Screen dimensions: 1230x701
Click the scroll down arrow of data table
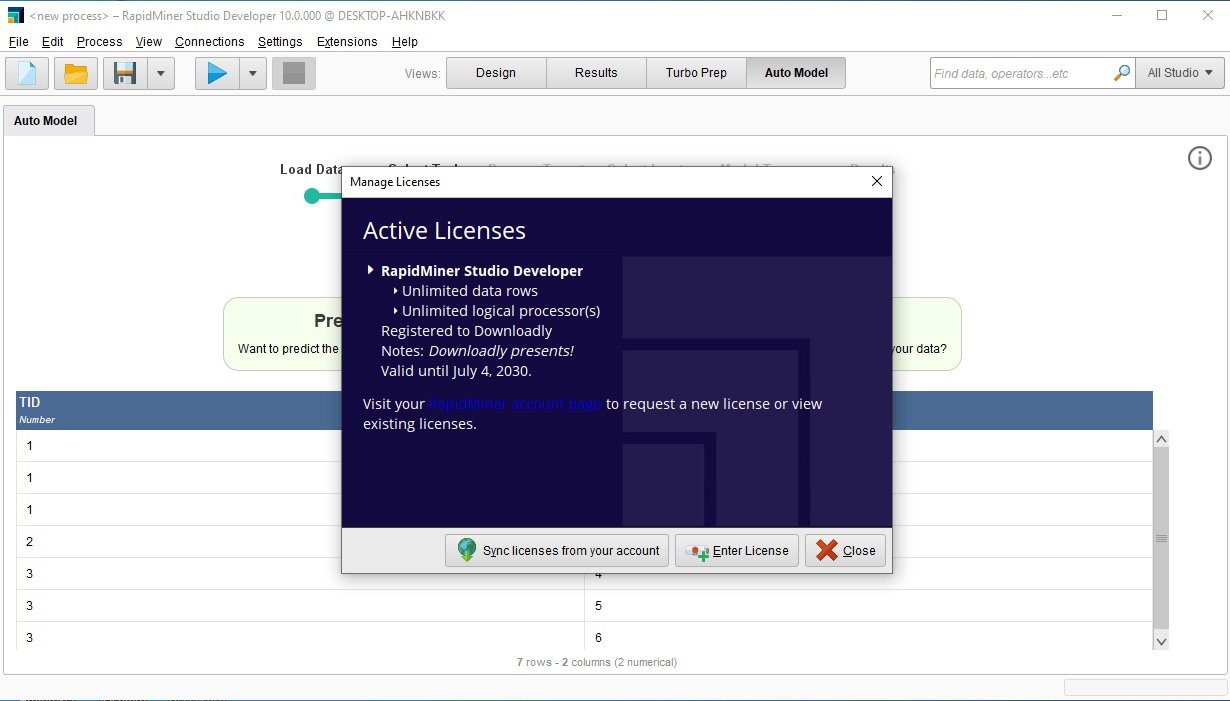1161,641
